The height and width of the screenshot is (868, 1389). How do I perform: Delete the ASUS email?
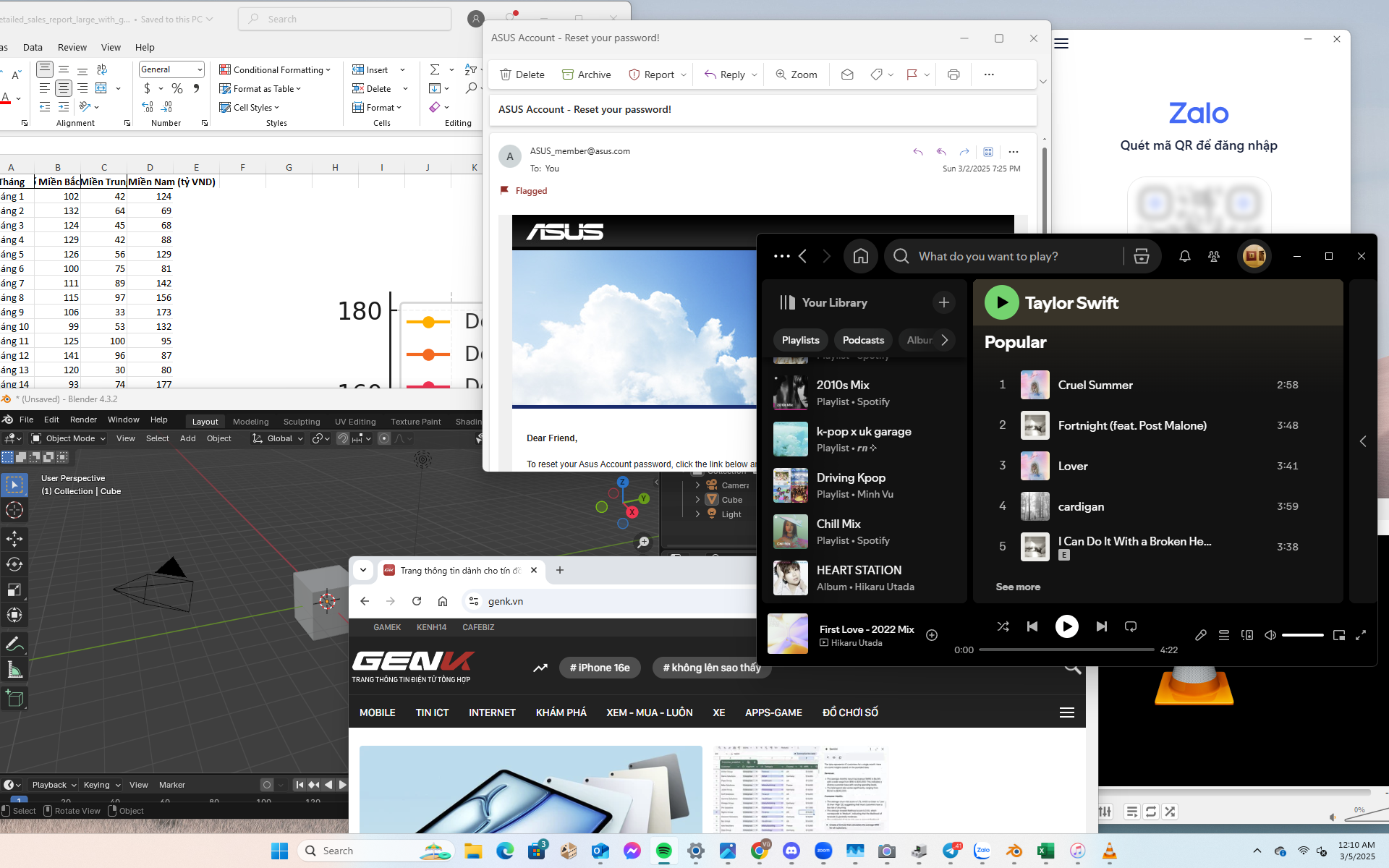coord(522,75)
